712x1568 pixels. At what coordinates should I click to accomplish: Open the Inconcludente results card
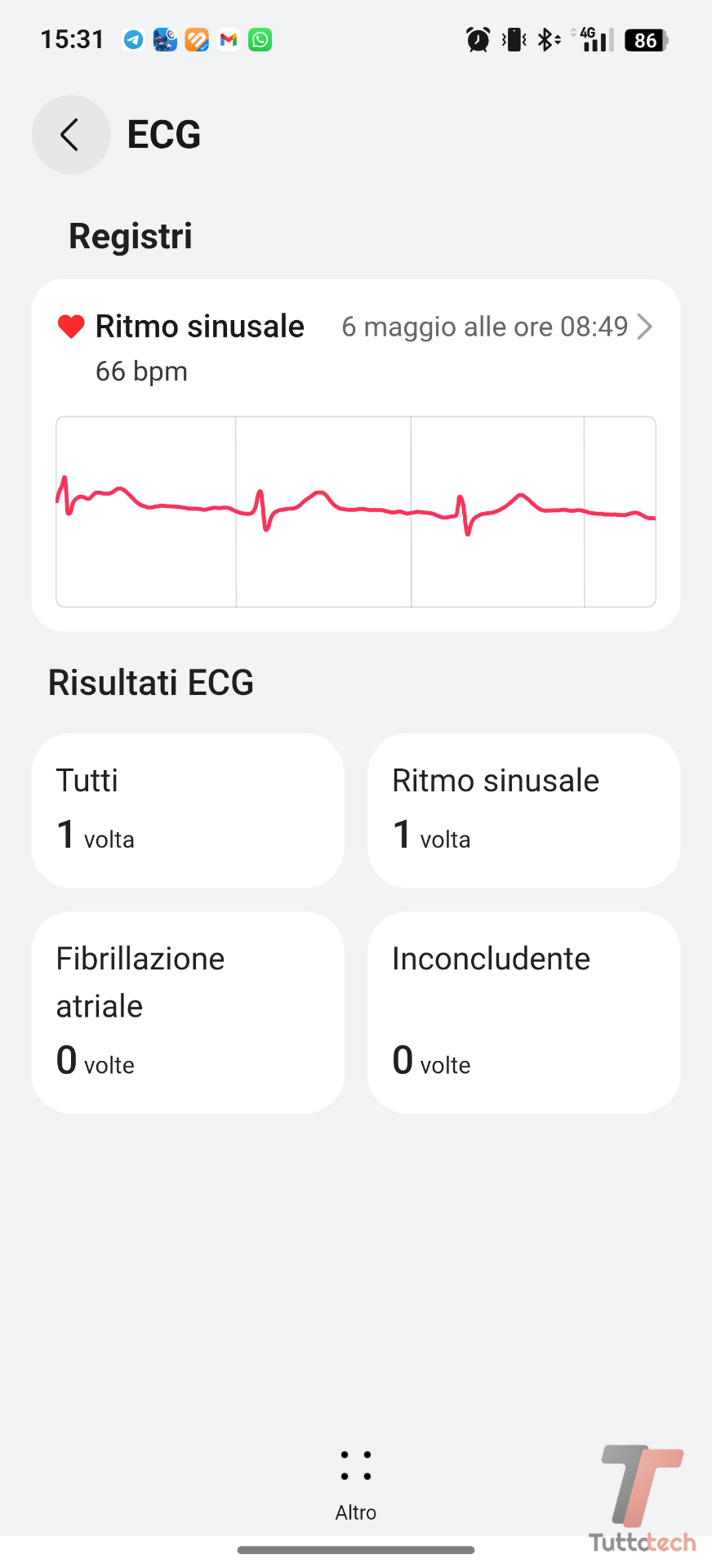click(x=523, y=1012)
